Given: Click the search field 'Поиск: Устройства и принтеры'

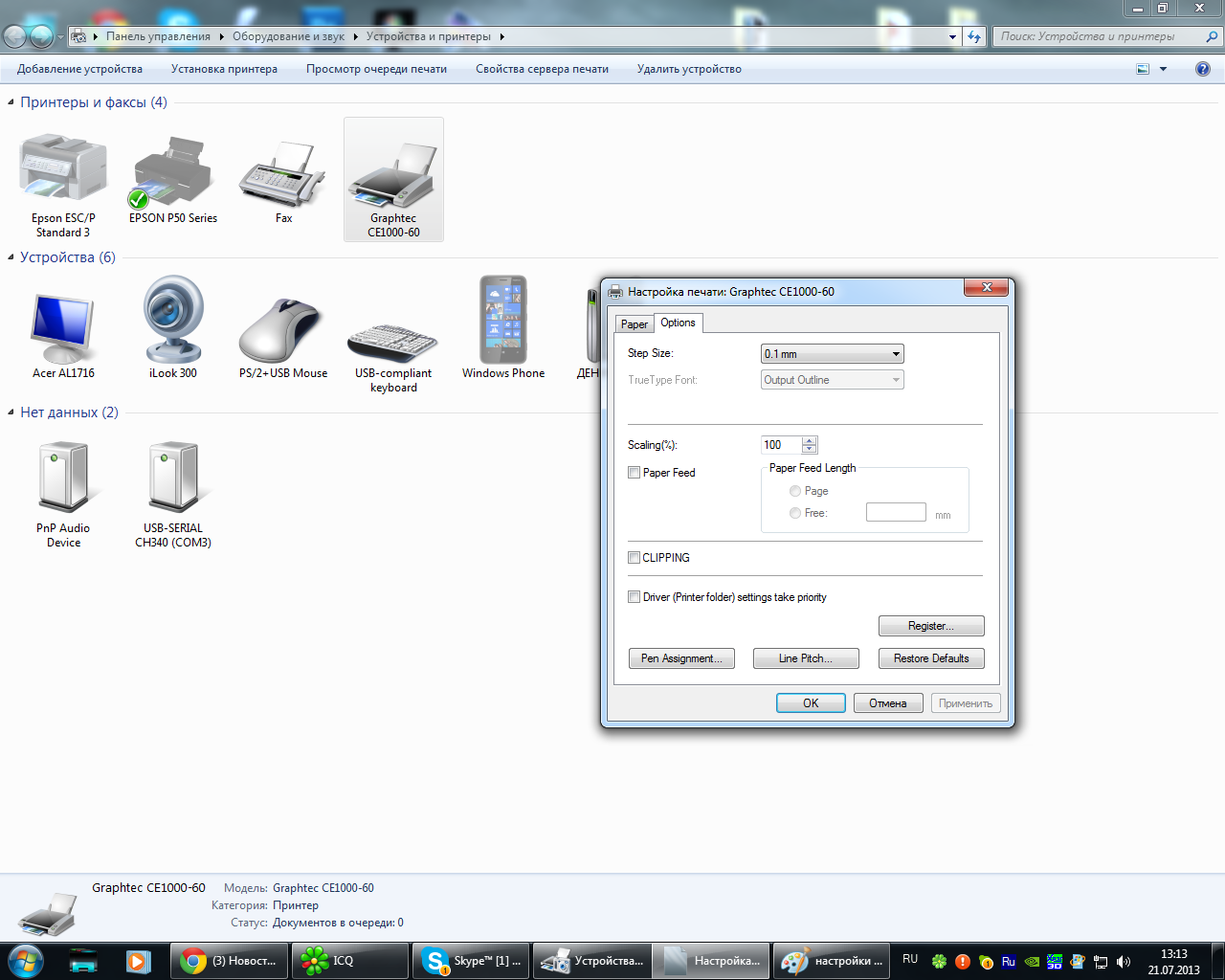Looking at the screenshot, I should [1099, 36].
